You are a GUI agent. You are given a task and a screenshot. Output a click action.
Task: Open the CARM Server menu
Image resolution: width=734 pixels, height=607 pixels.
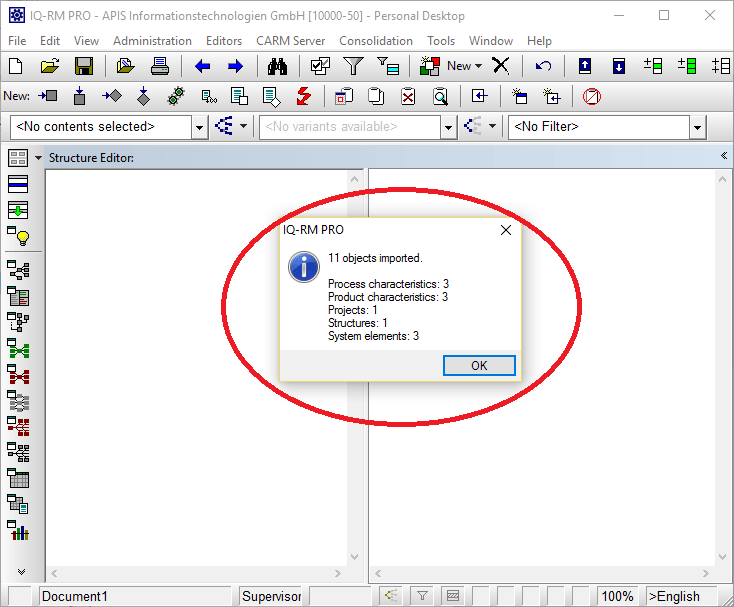click(x=290, y=41)
